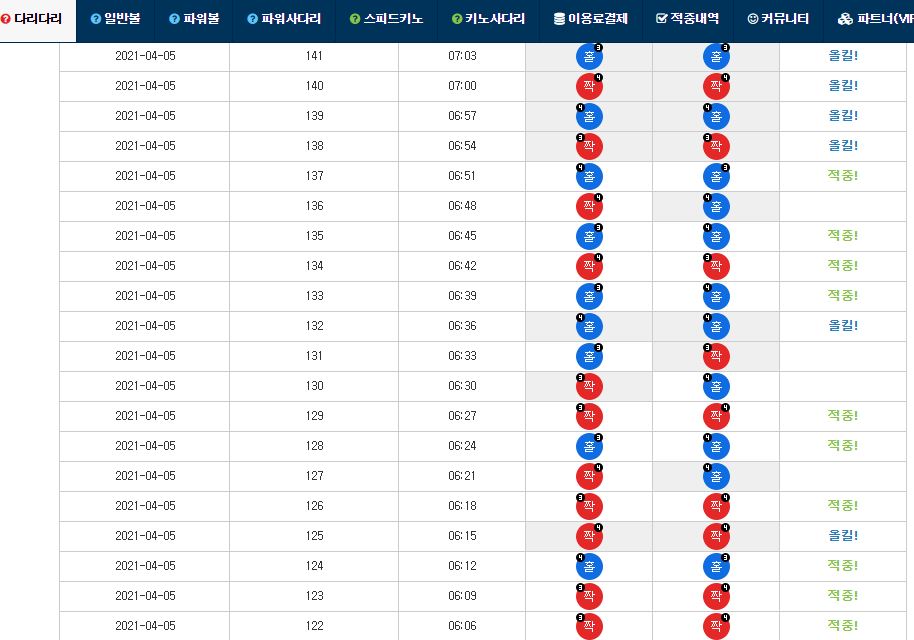
Task: Click red question icon beside 다리다리
Action: pos(6,19)
